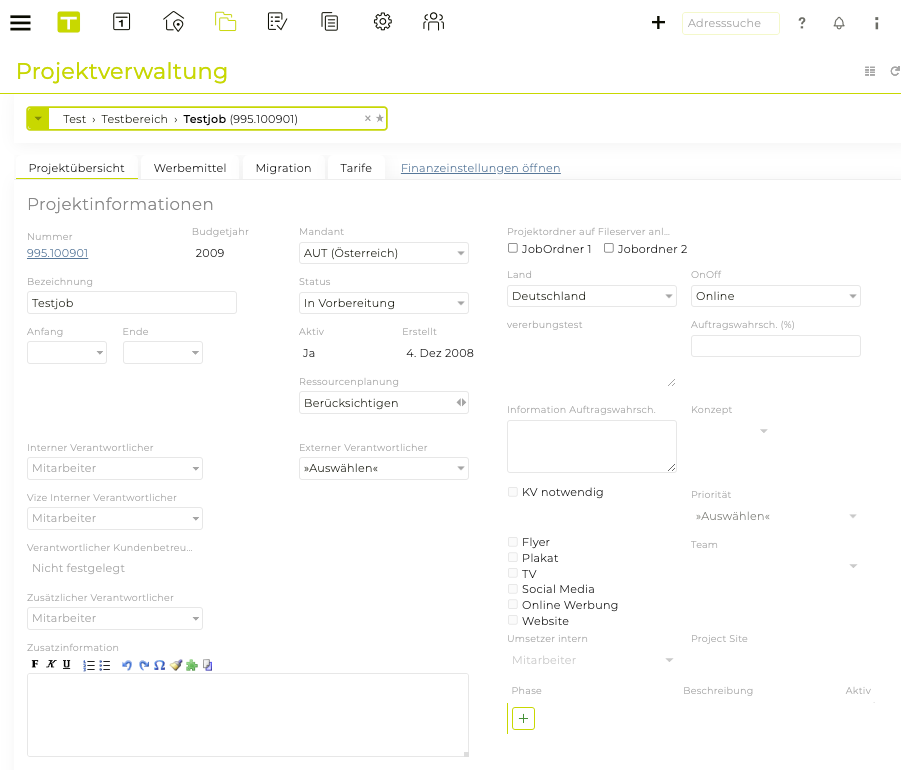The height and width of the screenshot is (770, 901).
Task: Open the Ende date dropdown
Action: [163, 353]
